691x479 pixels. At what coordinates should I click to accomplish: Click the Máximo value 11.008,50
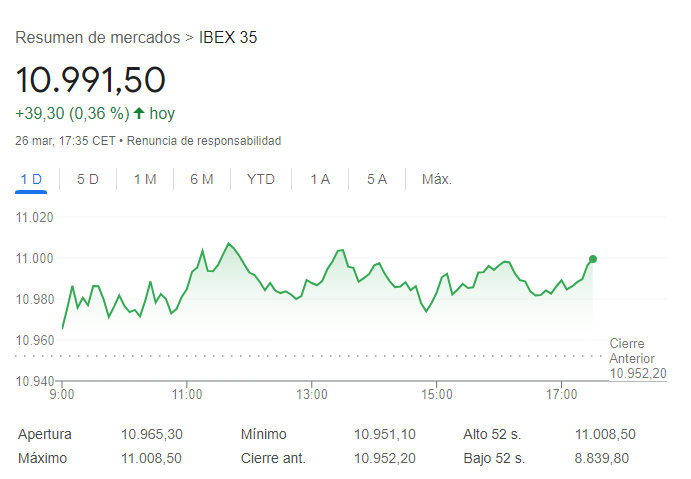point(151,458)
